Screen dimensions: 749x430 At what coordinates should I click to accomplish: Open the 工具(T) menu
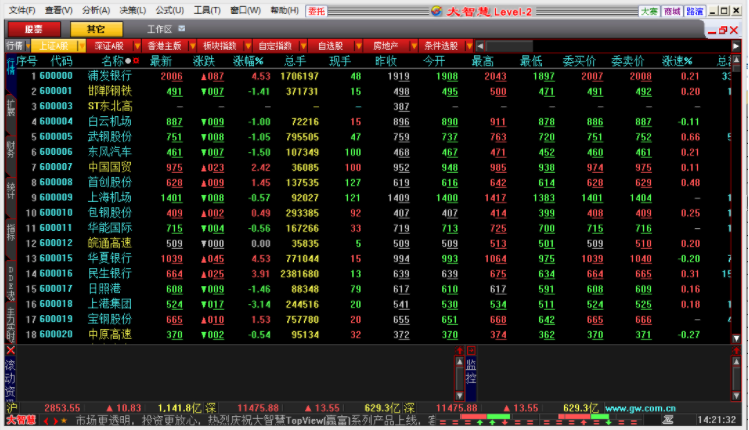click(207, 11)
